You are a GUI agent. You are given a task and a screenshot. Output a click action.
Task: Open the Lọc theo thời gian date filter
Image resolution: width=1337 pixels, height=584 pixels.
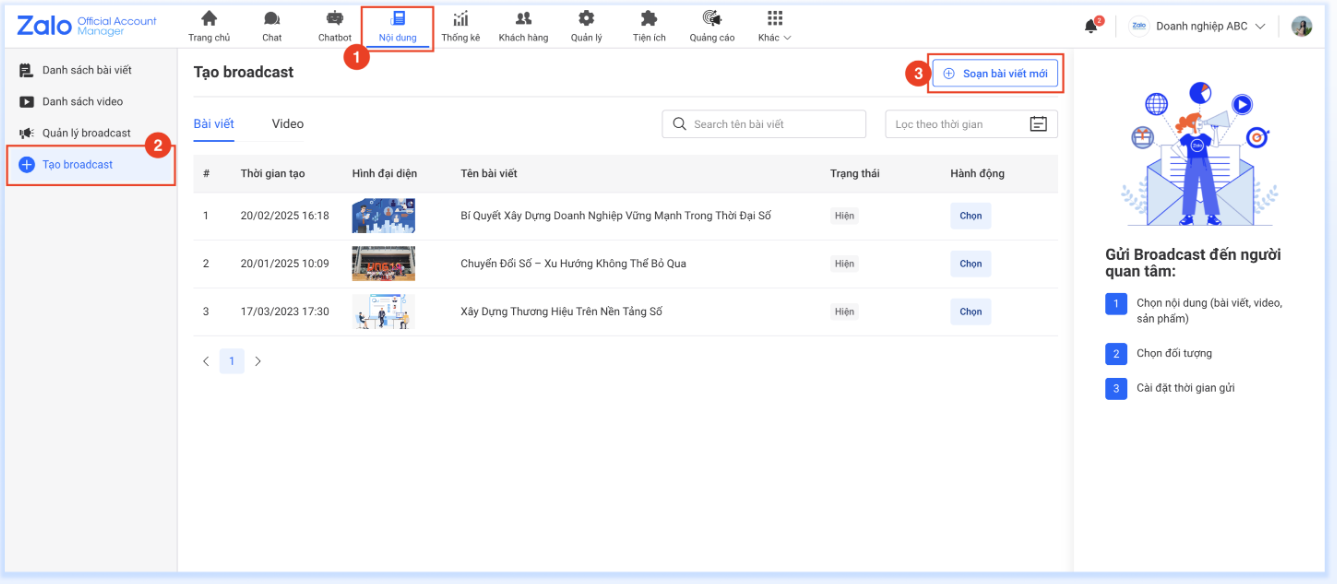[x=971, y=124]
